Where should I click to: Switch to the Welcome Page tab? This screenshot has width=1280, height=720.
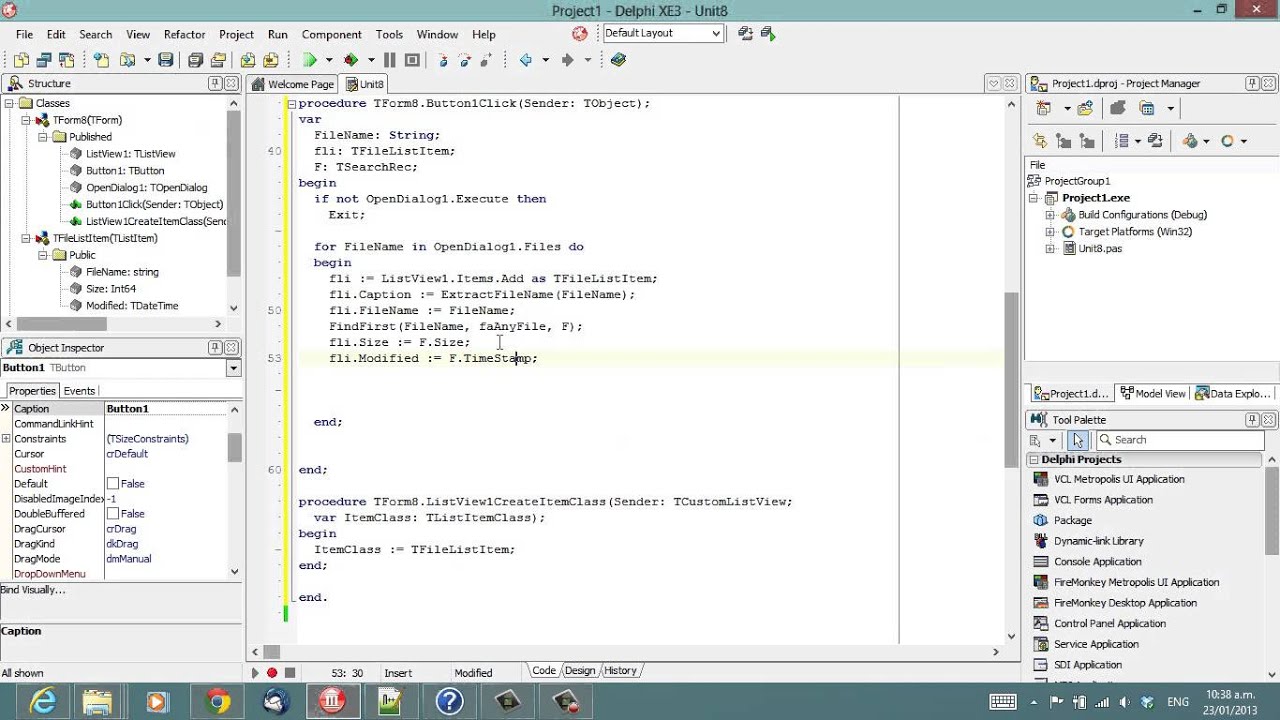coord(293,84)
